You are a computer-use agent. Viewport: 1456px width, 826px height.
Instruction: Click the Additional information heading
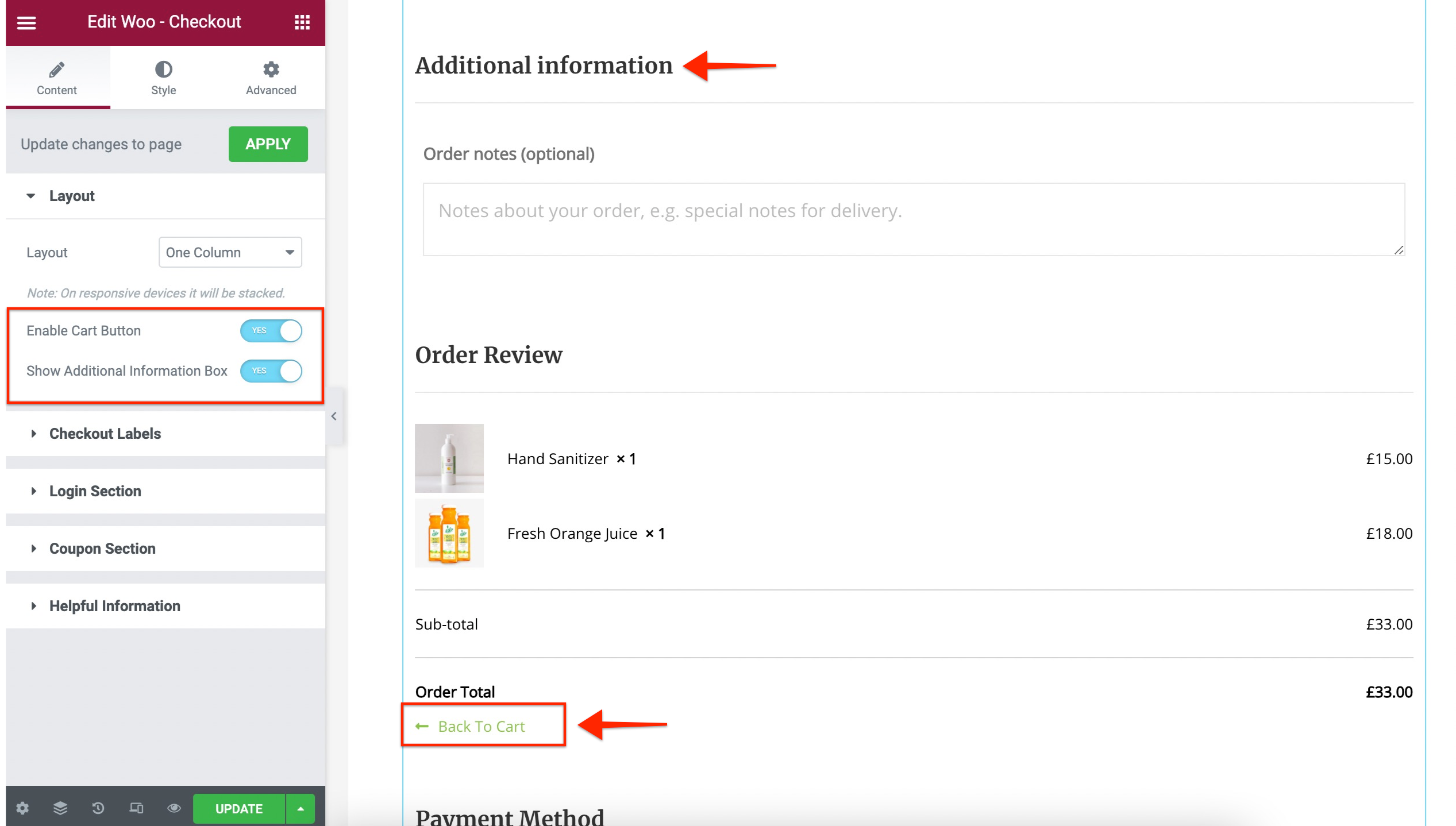(x=544, y=65)
